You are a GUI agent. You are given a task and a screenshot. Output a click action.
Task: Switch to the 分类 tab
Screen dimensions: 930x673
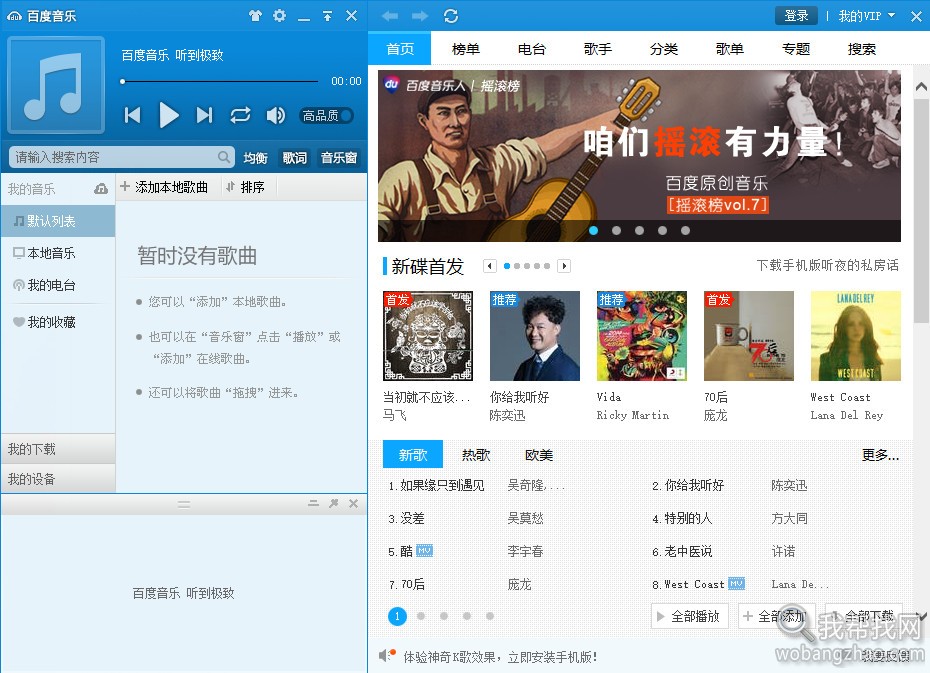(664, 49)
